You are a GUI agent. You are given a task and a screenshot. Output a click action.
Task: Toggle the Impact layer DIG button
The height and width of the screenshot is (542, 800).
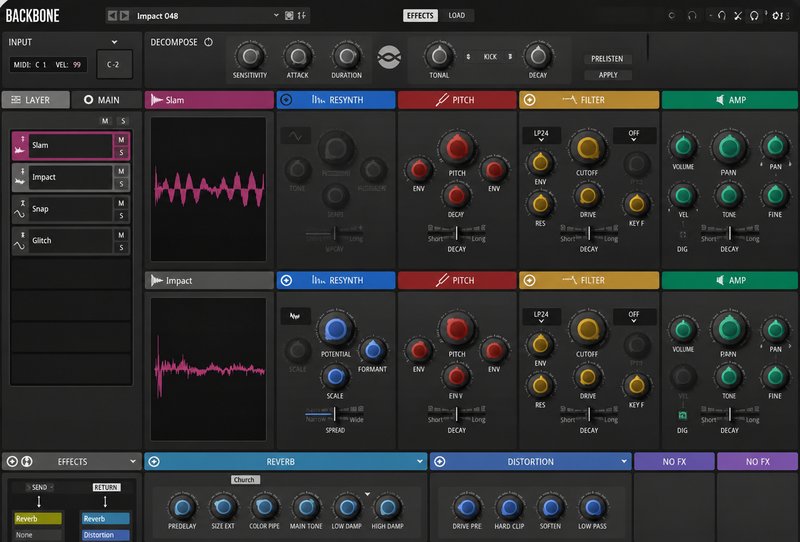pos(682,415)
